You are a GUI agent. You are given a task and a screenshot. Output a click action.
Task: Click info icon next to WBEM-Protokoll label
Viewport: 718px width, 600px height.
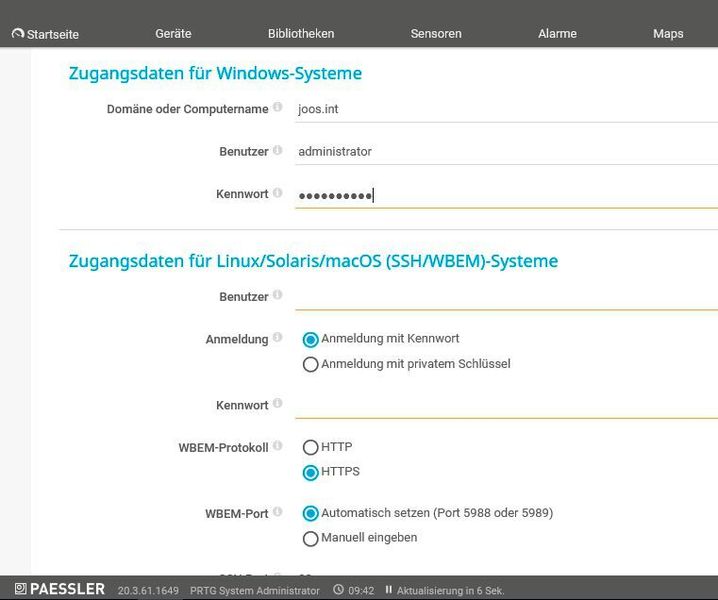(277, 446)
